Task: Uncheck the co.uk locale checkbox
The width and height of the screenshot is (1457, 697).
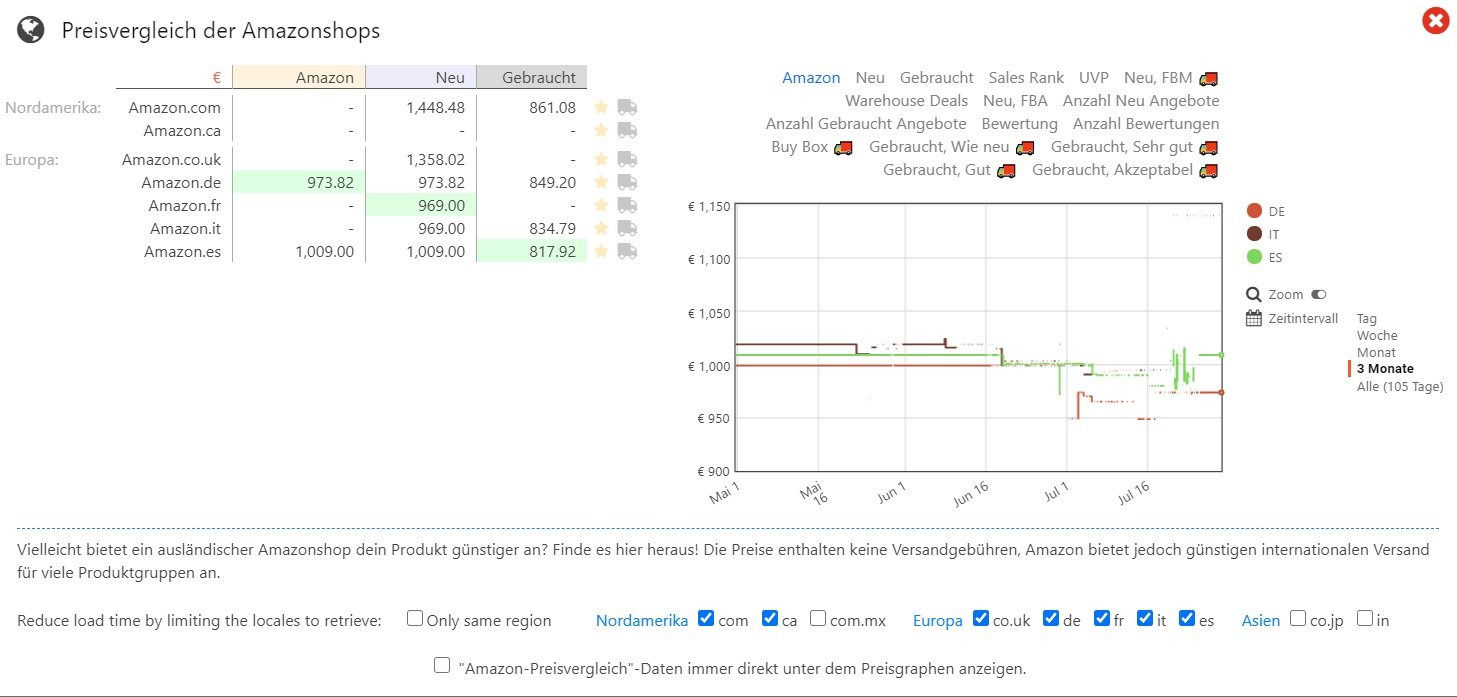Action: [x=980, y=618]
